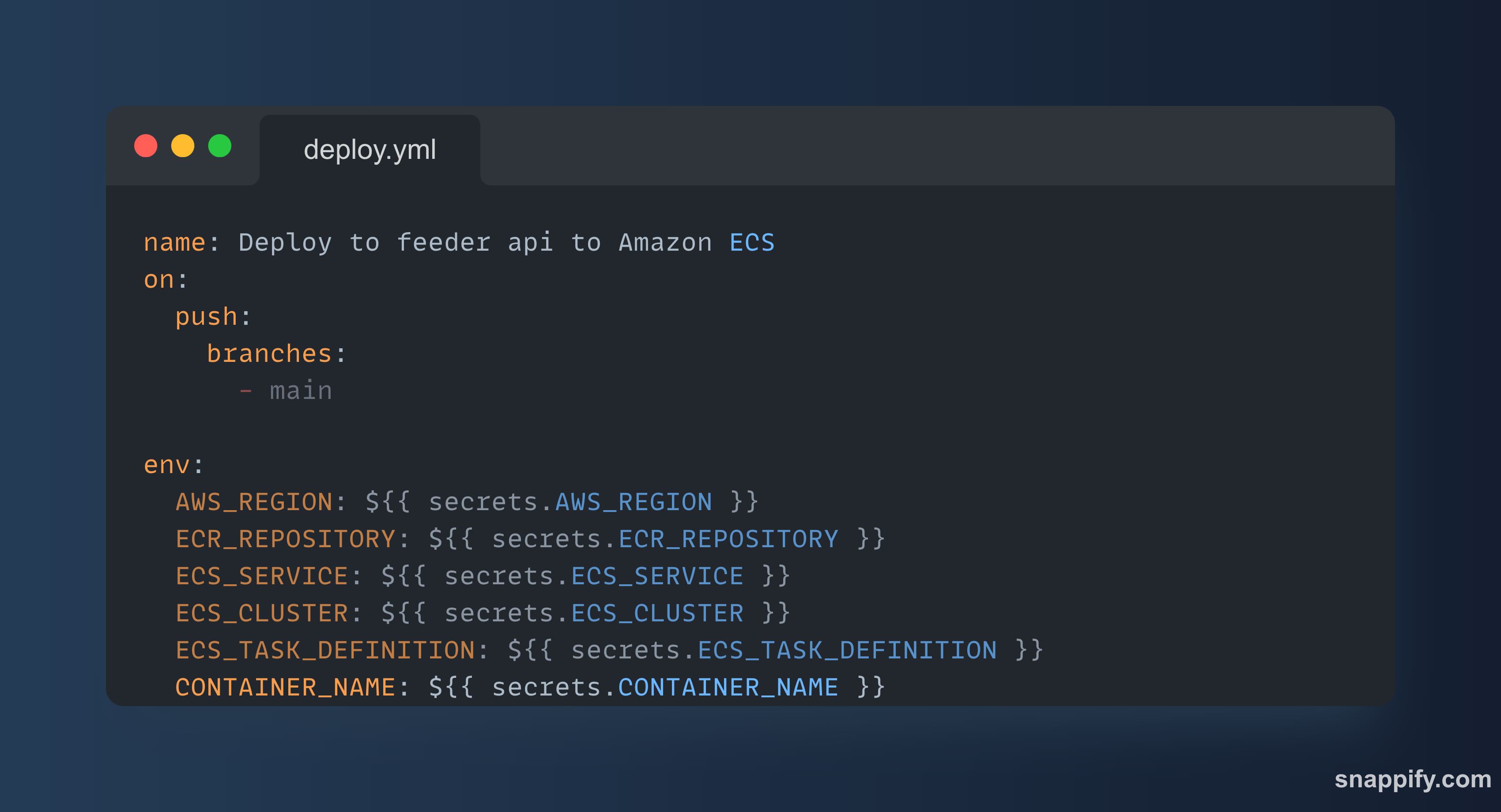Open the snappify.com watermark link
This screenshot has width=1501, height=812.
point(1412,779)
